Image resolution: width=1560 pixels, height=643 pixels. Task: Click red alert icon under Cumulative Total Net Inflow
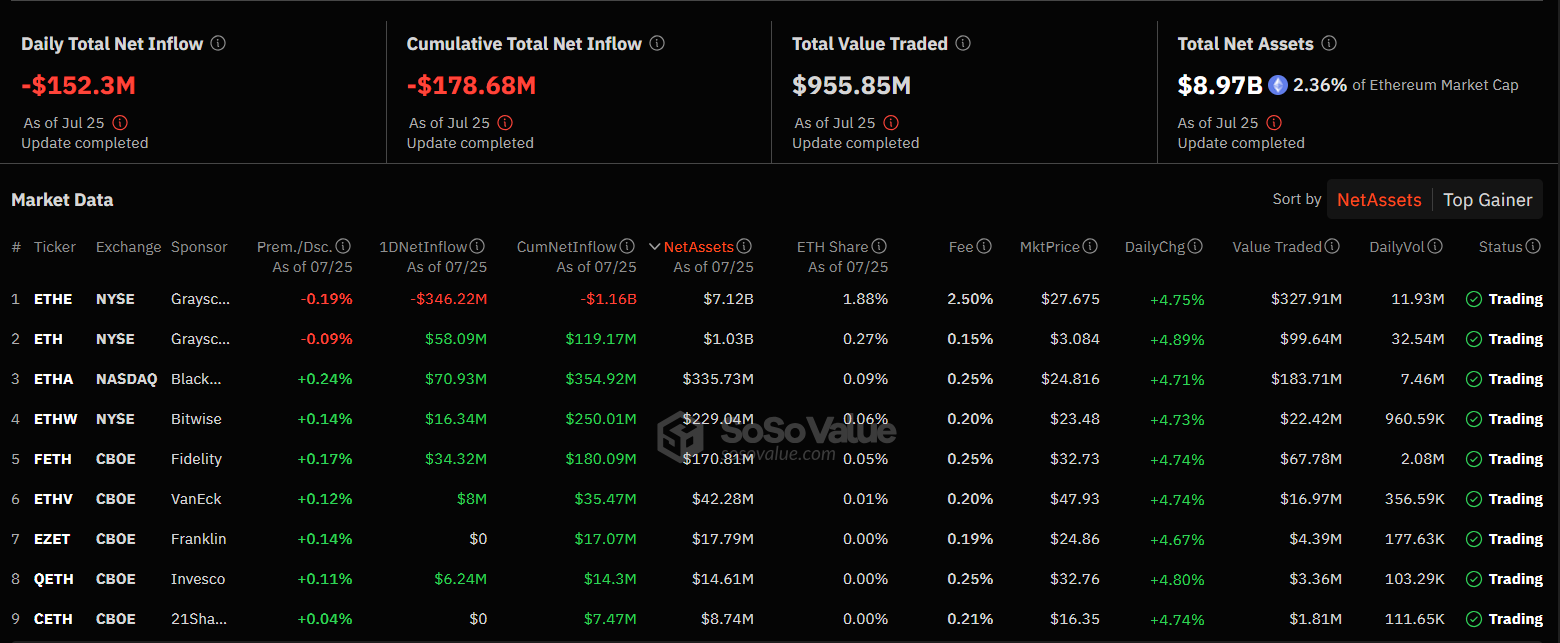(505, 123)
